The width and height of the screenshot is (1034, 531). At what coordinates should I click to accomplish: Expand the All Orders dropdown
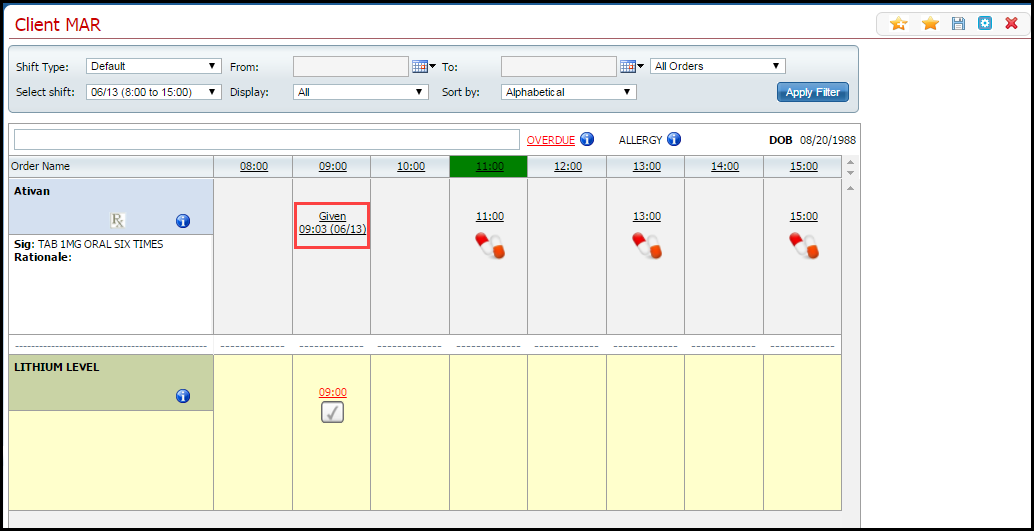click(x=717, y=66)
